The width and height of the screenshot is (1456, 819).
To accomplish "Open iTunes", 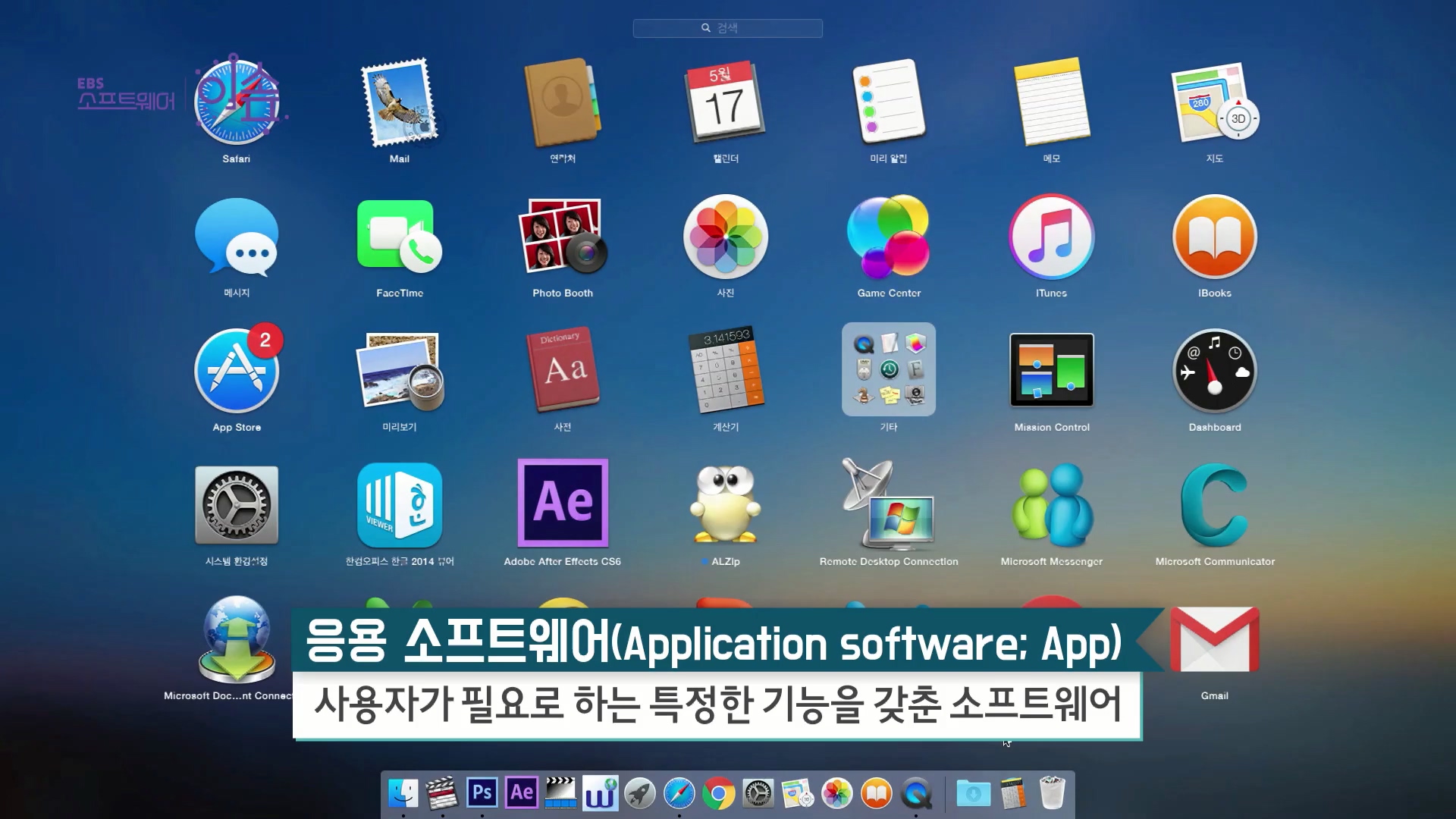I will point(1052,237).
